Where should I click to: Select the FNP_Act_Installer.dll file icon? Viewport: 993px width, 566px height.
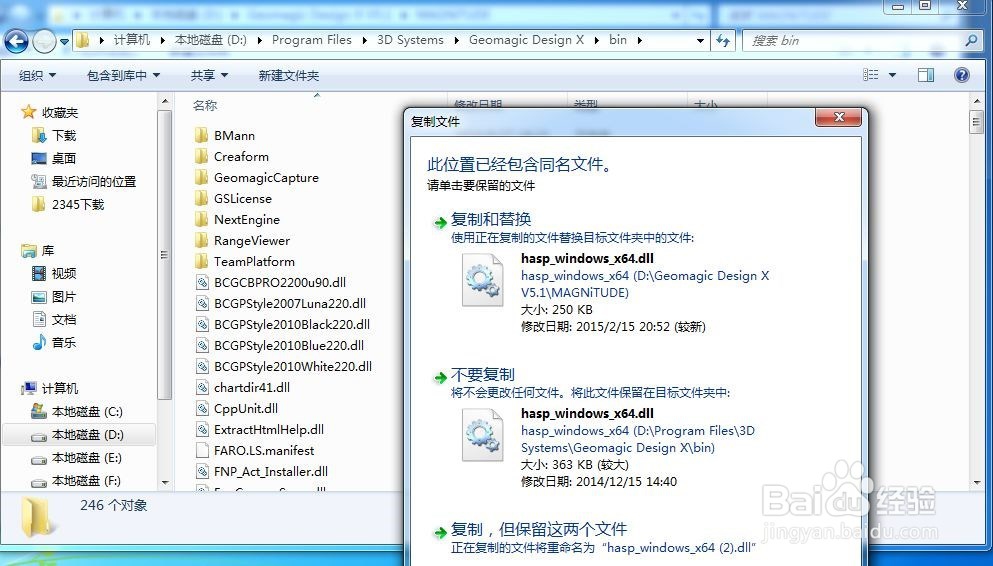pyautogui.click(x=202, y=471)
